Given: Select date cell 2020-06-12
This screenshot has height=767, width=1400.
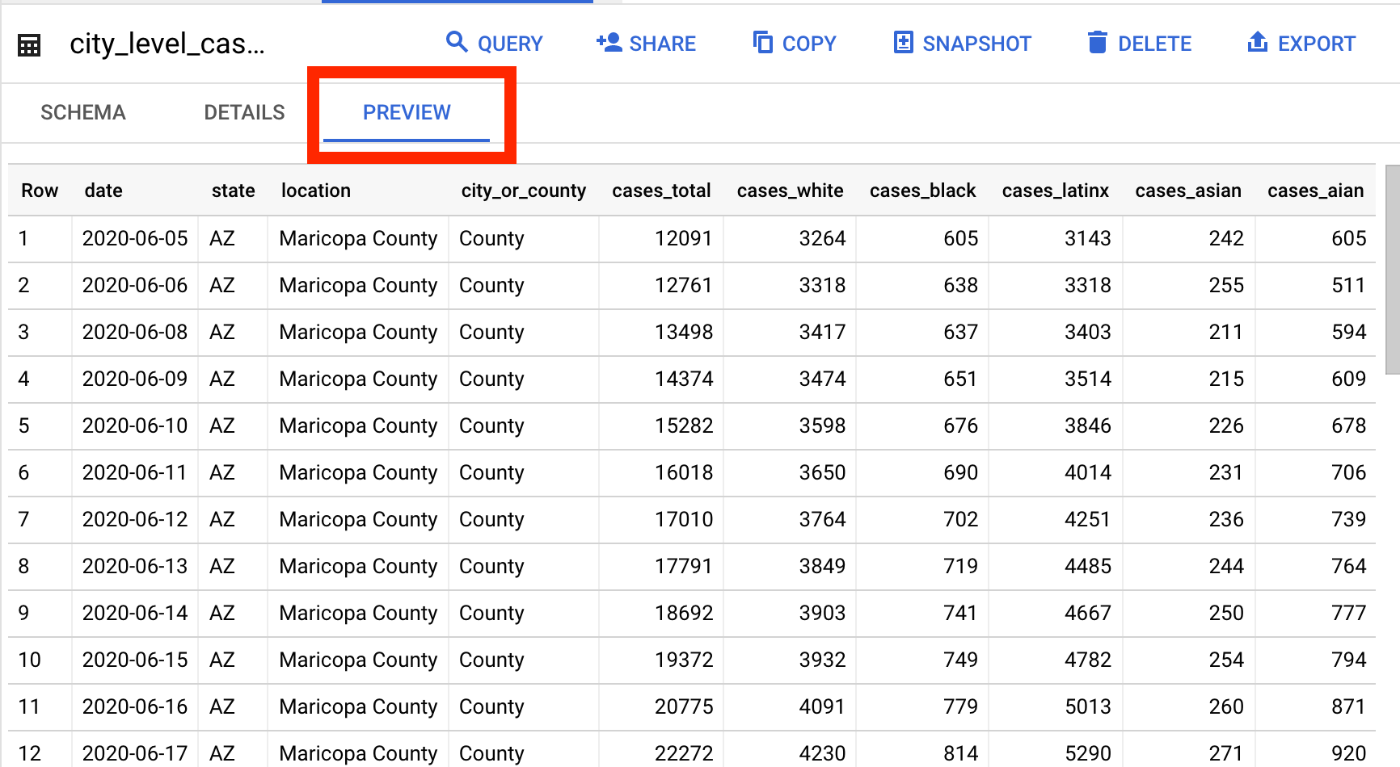Looking at the screenshot, I should 134,519.
